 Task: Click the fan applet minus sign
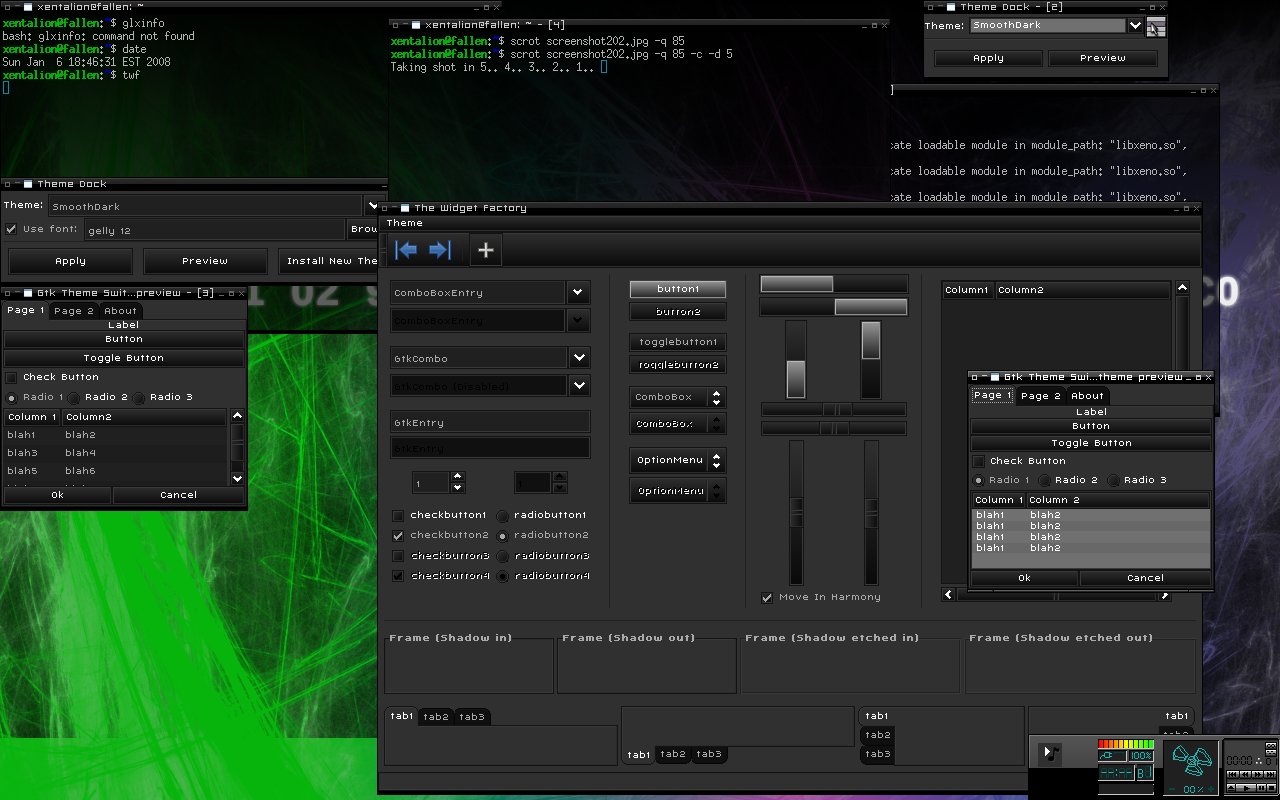coord(1173,789)
